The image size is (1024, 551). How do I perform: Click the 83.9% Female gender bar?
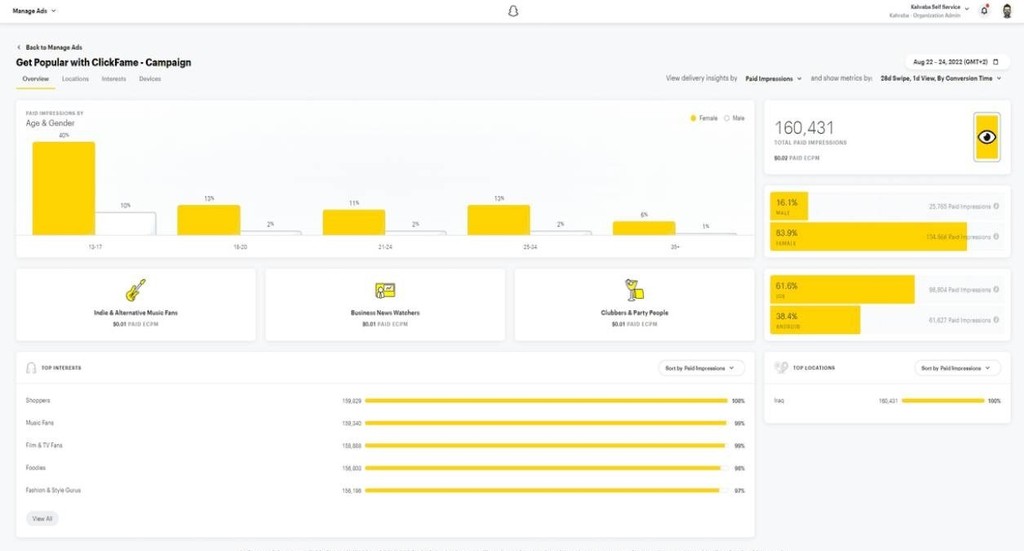[x=868, y=236]
